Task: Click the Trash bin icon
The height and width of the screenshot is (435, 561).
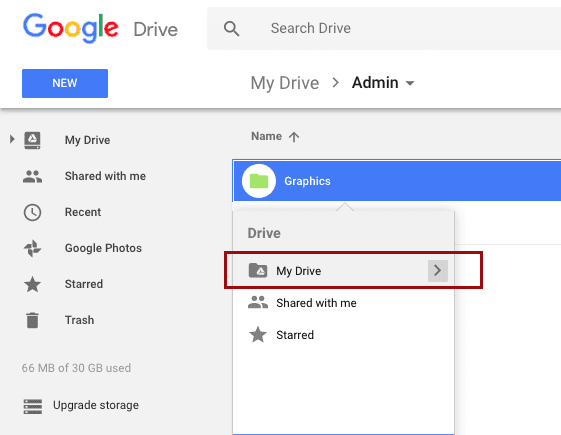Action: [x=33, y=320]
